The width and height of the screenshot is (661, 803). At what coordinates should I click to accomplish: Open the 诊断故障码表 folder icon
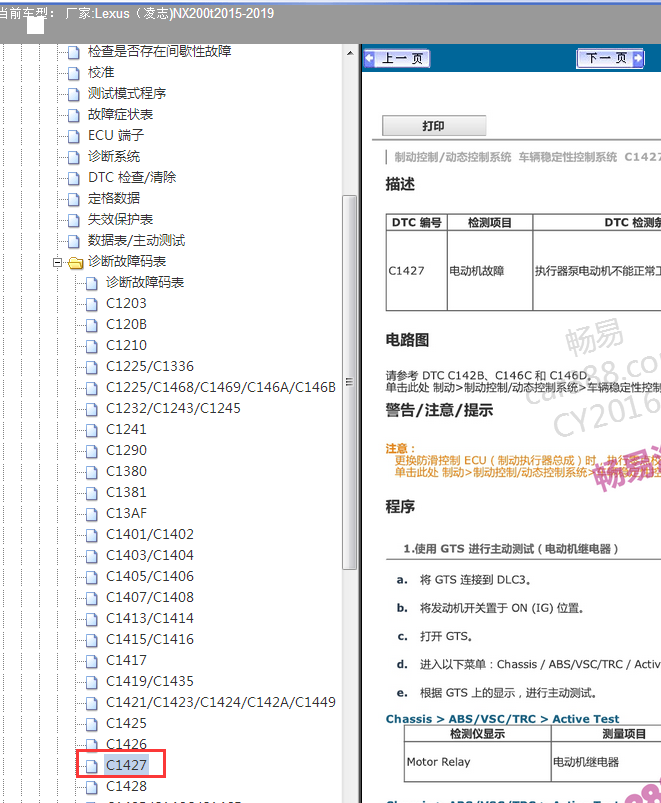75,262
